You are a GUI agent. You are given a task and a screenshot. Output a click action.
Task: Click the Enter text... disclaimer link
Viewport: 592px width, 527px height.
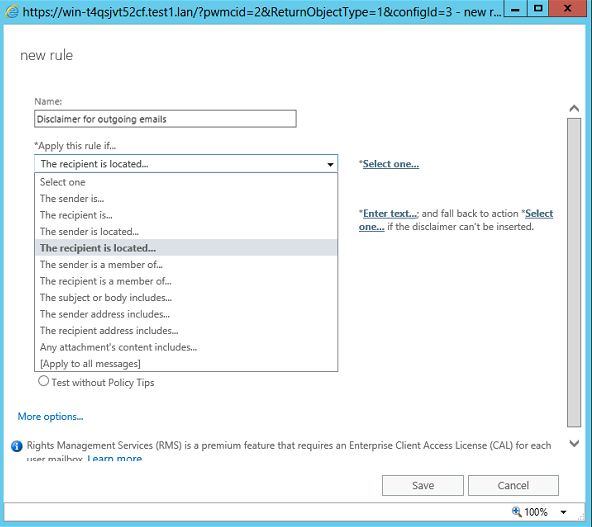coord(390,214)
